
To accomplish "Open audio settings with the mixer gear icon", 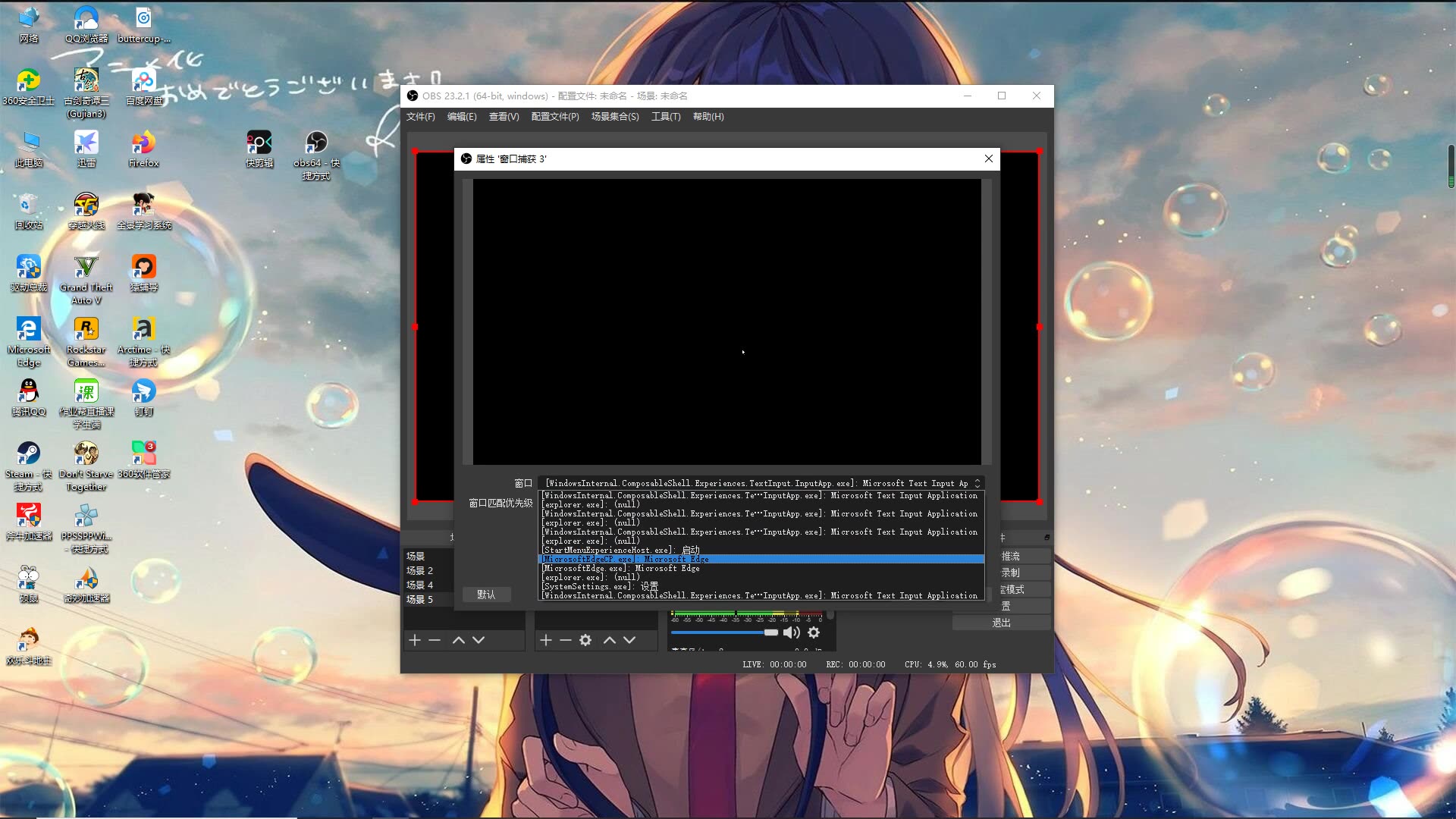I will (x=814, y=632).
